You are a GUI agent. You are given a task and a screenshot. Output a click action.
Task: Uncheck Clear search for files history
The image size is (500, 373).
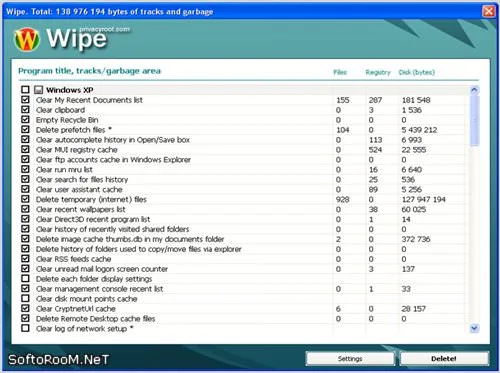pyautogui.click(x=25, y=179)
